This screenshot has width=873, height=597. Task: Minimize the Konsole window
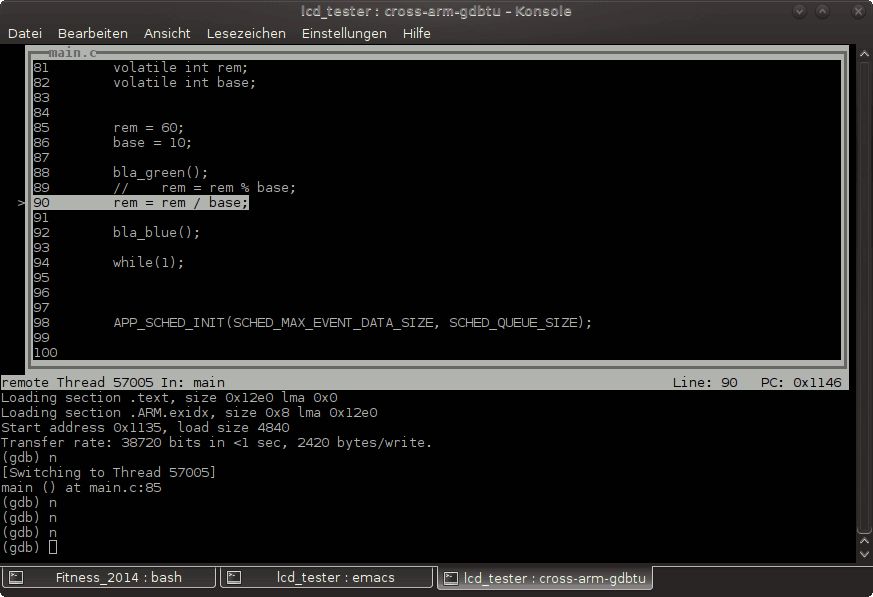click(x=800, y=11)
